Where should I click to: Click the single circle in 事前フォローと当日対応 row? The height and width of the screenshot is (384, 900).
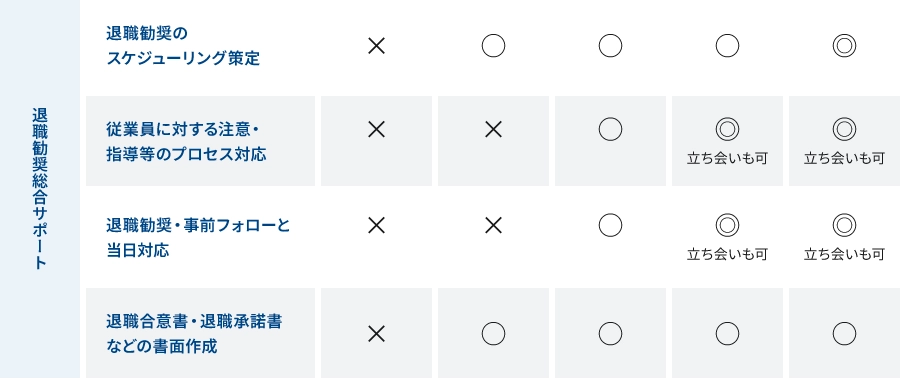click(610, 225)
